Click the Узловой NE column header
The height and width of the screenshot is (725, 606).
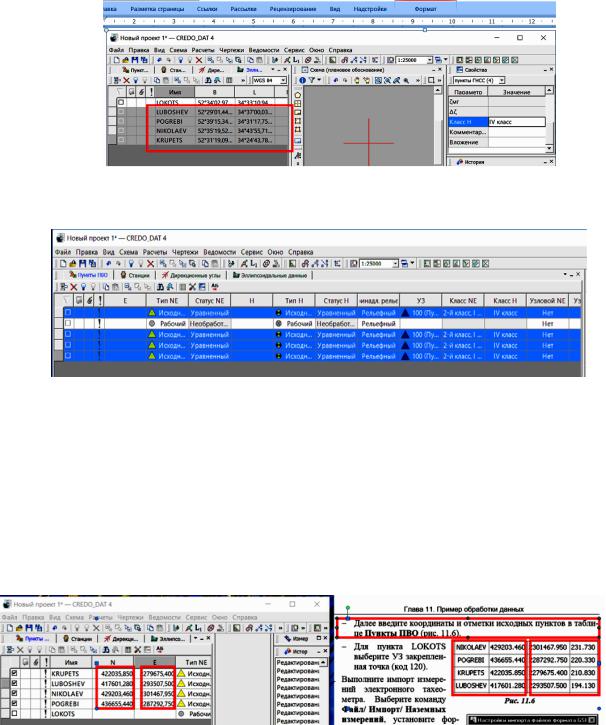[547, 301]
